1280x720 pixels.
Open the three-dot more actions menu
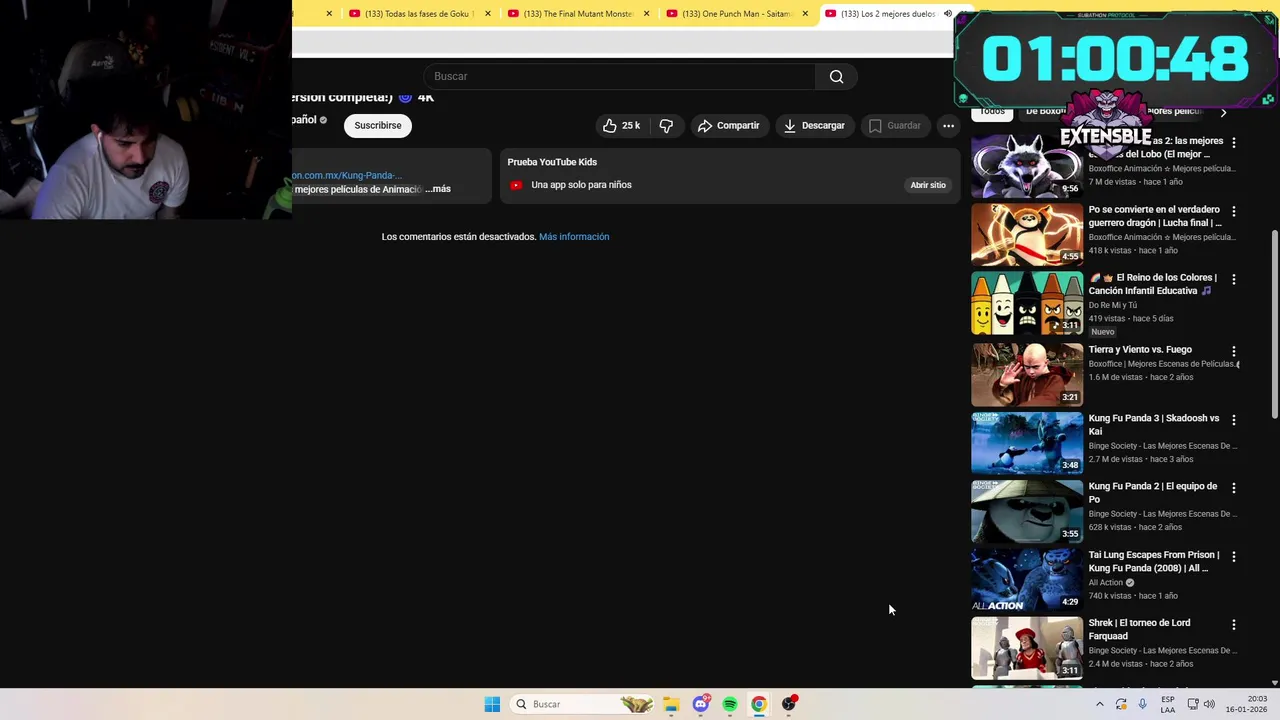(x=948, y=125)
